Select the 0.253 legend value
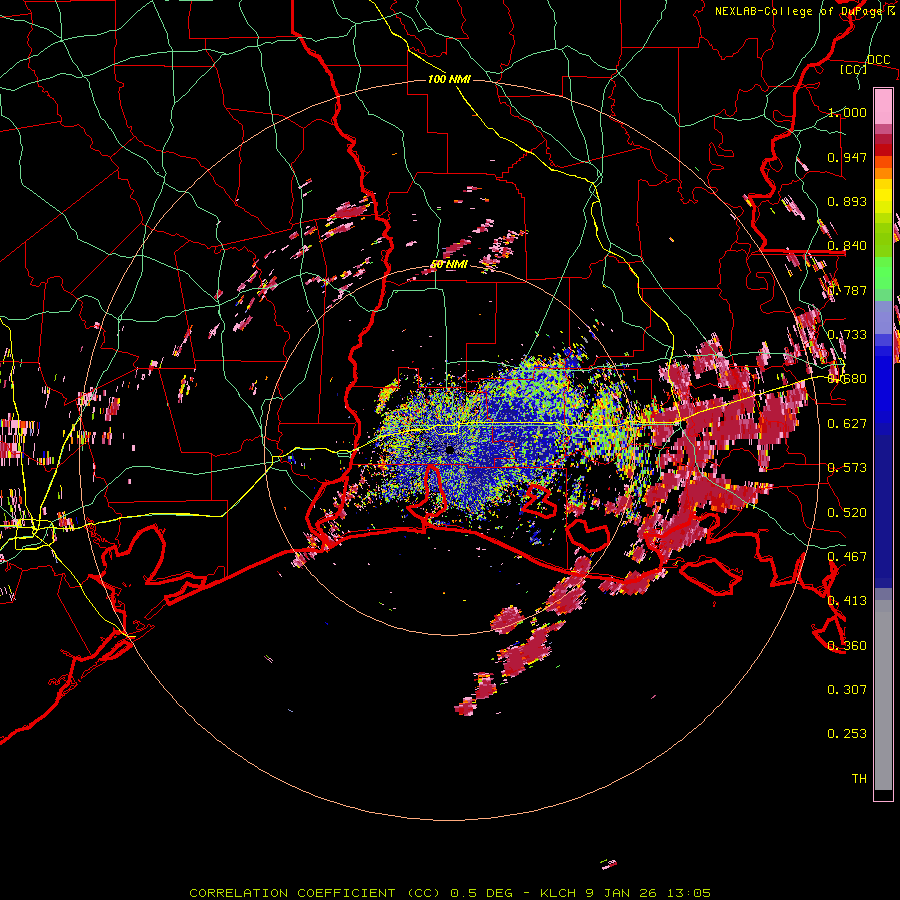Screen dimensions: 900x900 pos(847,734)
